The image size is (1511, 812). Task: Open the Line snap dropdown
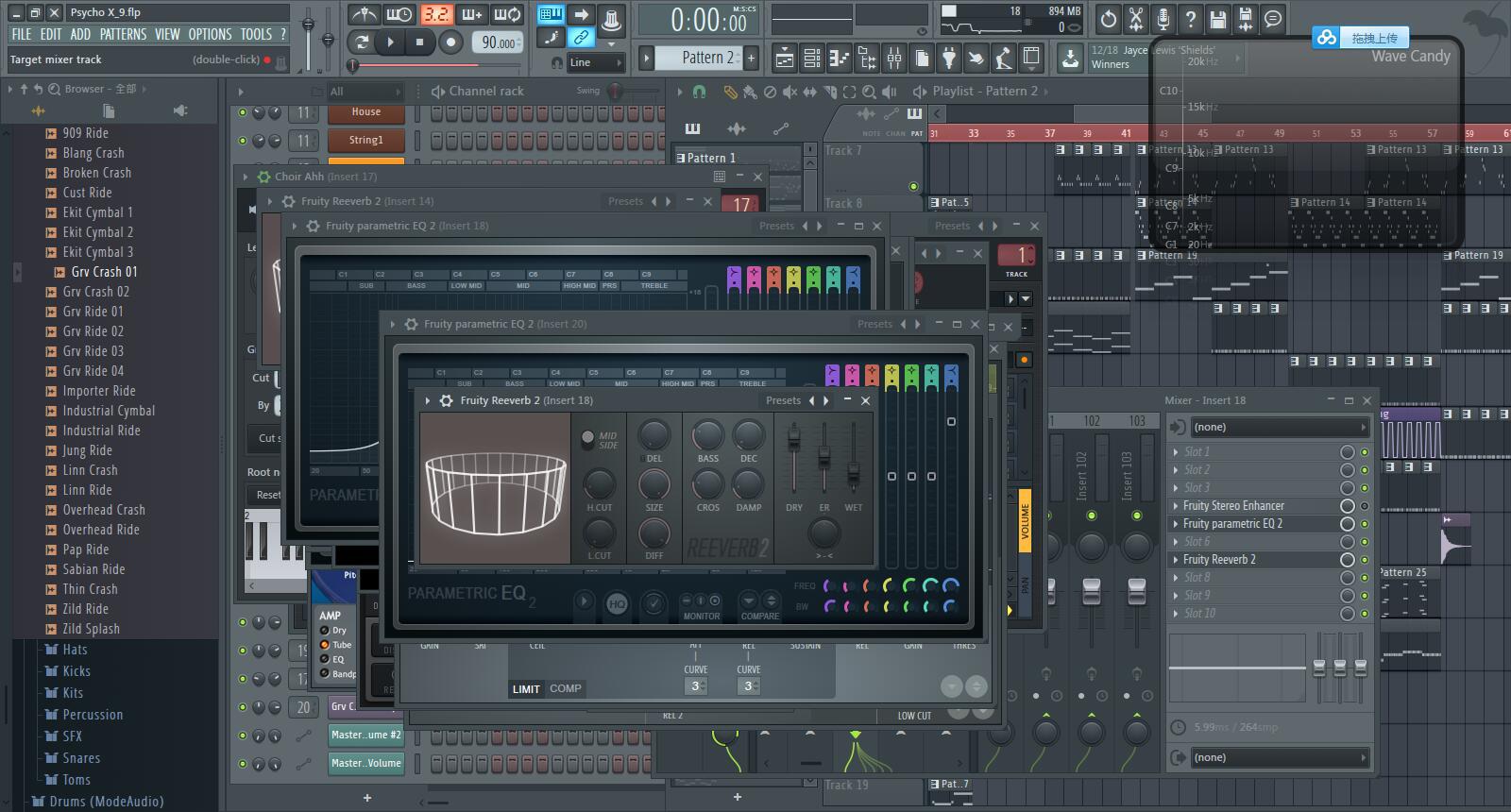click(596, 62)
